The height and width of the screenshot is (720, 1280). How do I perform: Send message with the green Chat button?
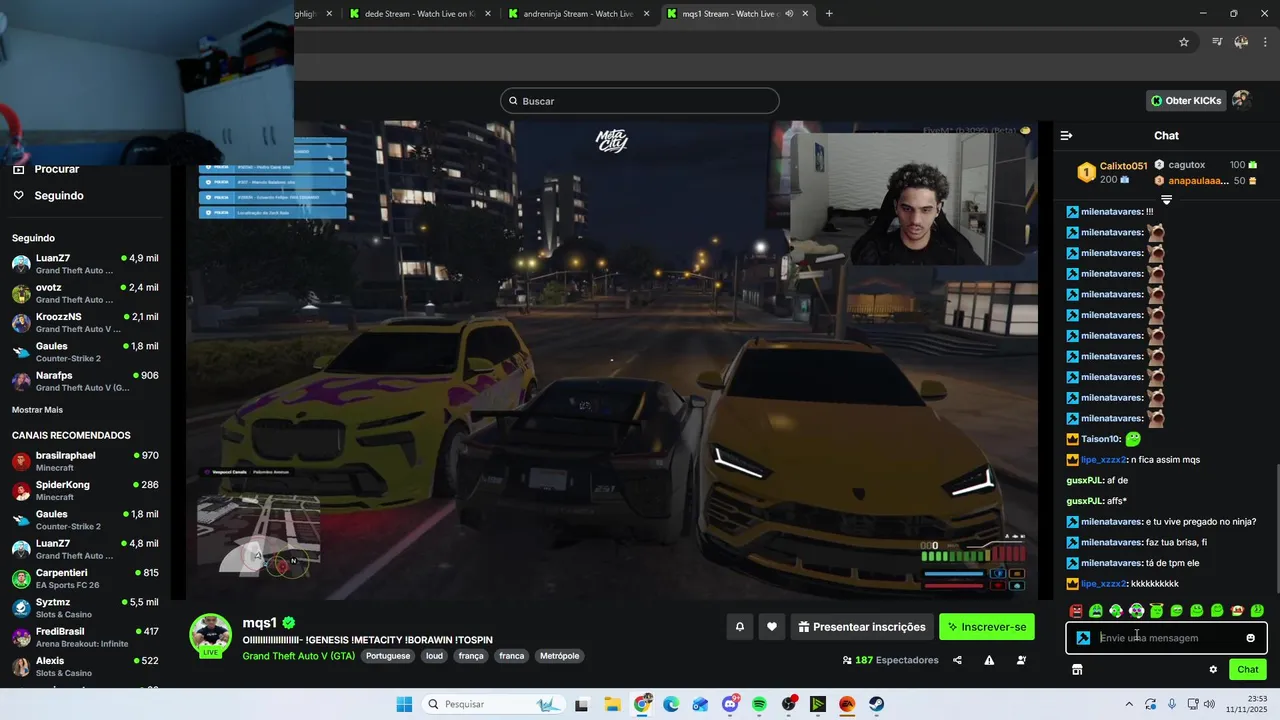click(x=1248, y=670)
